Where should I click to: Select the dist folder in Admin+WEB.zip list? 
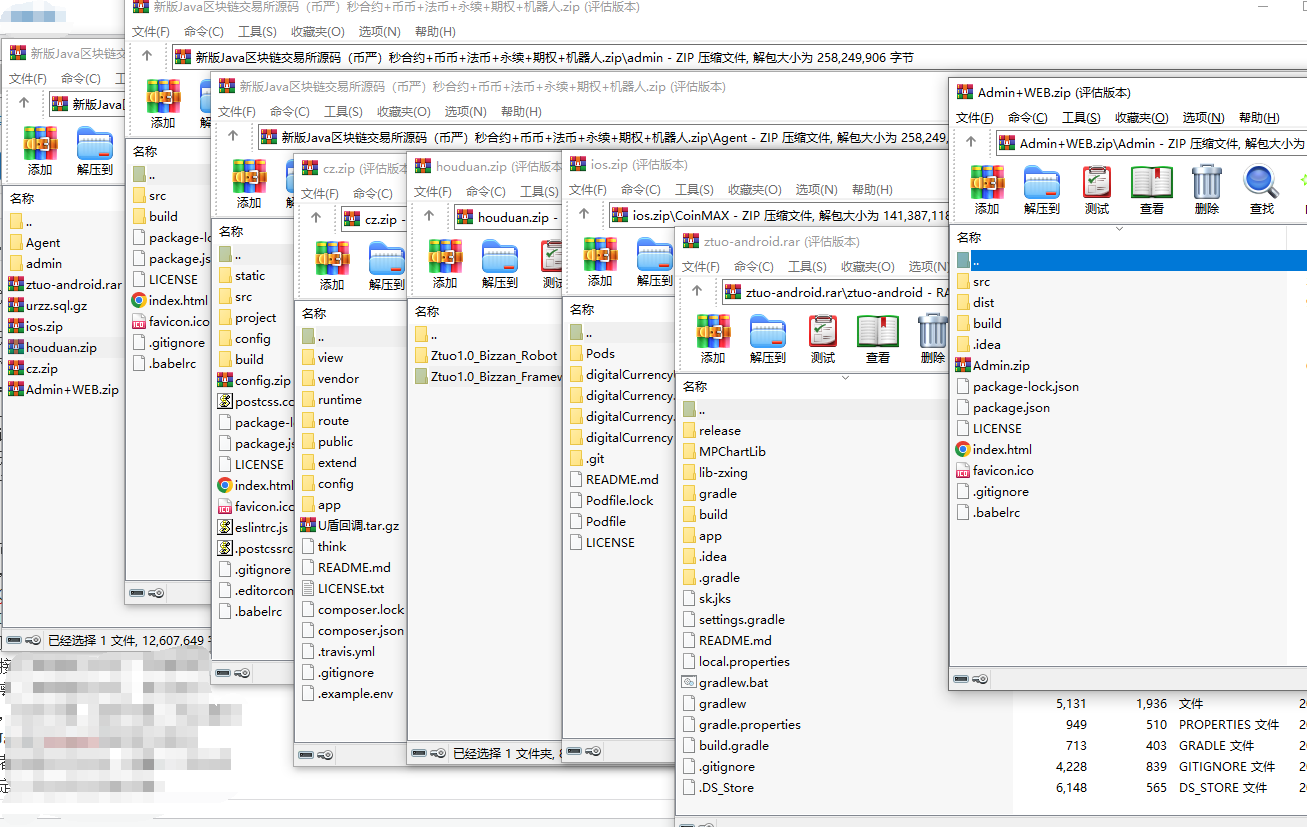(x=983, y=302)
